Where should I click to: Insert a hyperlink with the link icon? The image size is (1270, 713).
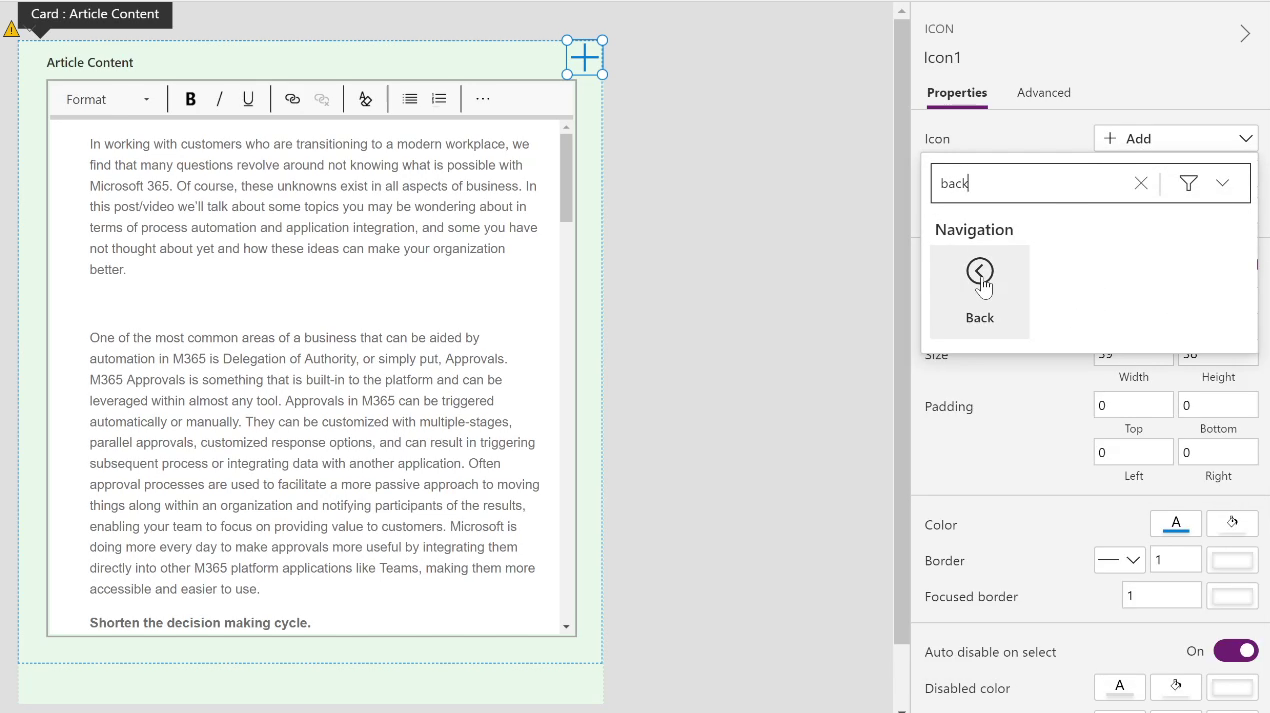pyautogui.click(x=292, y=99)
